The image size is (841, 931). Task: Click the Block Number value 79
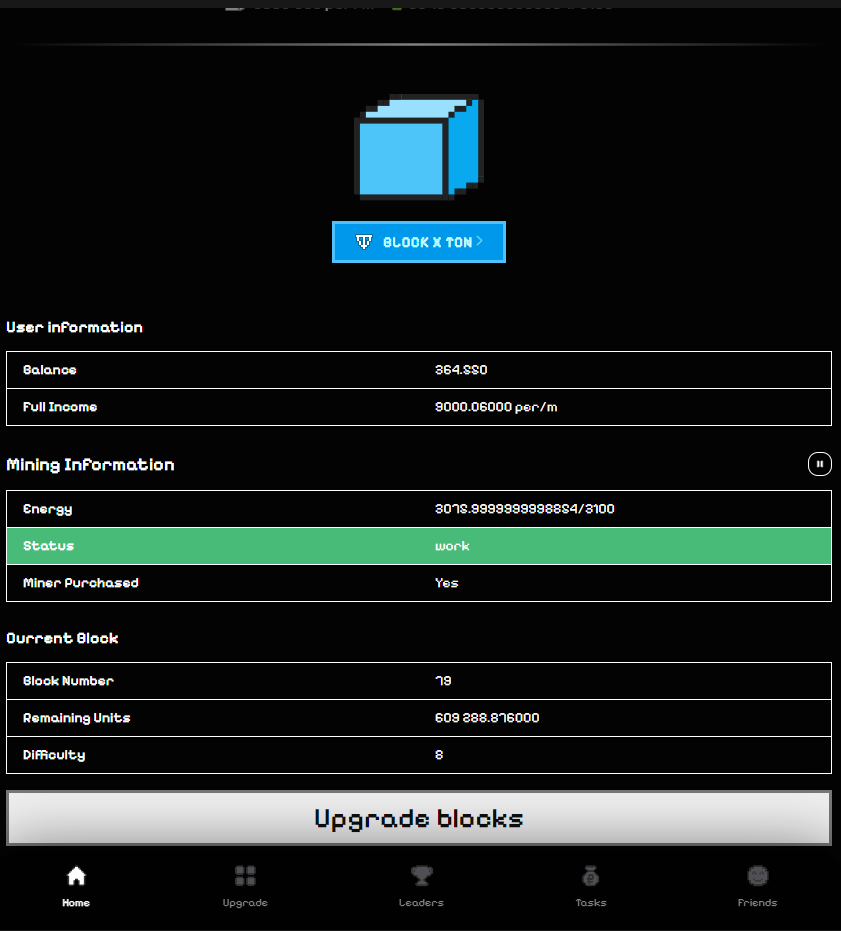(x=443, y=680)
